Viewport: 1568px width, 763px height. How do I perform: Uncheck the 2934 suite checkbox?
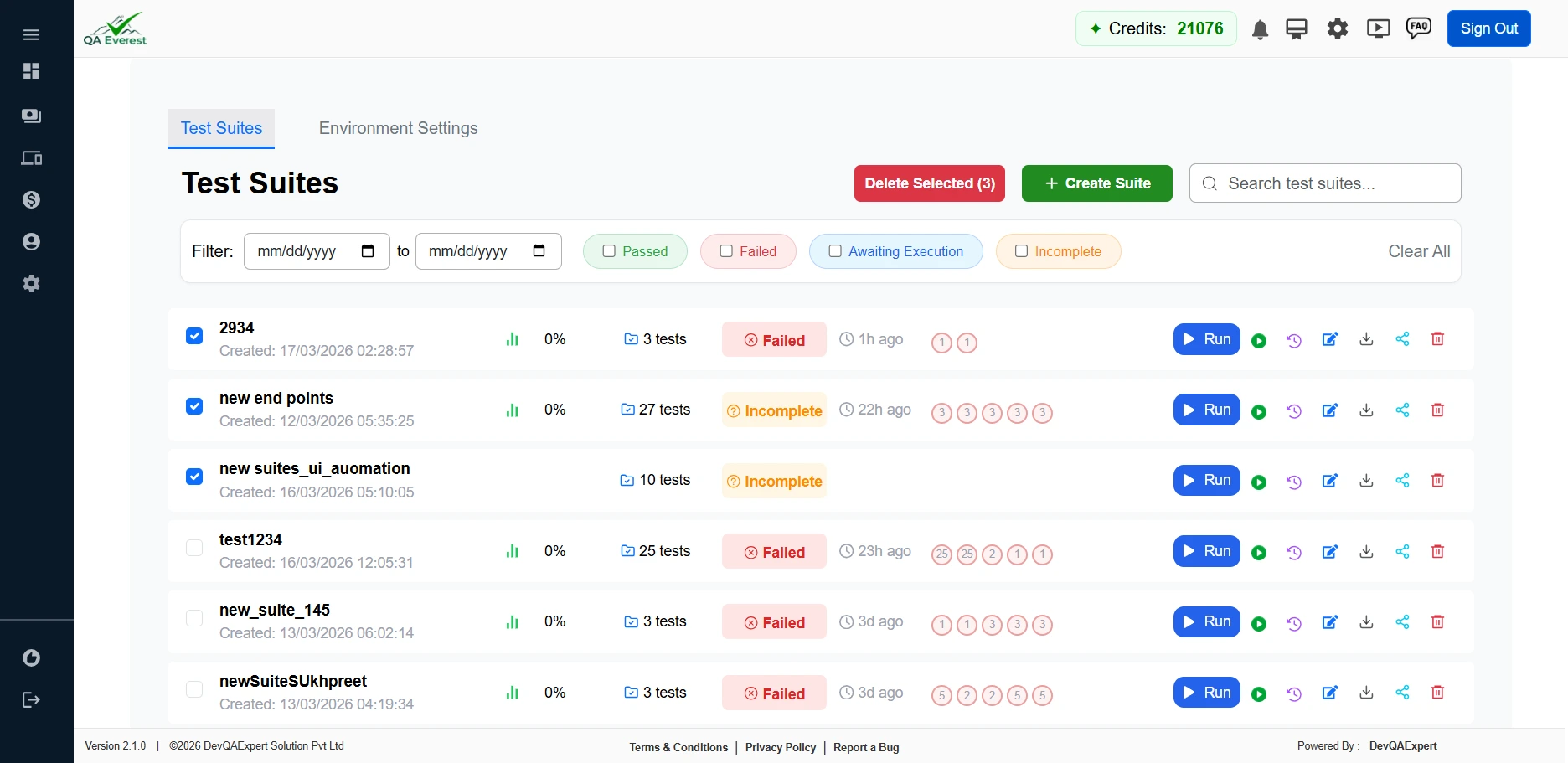[194, 336]
